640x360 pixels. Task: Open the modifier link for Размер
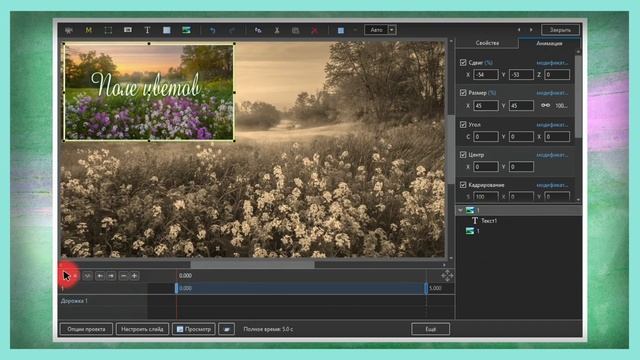pyautogui.click(x=552, y=93)
